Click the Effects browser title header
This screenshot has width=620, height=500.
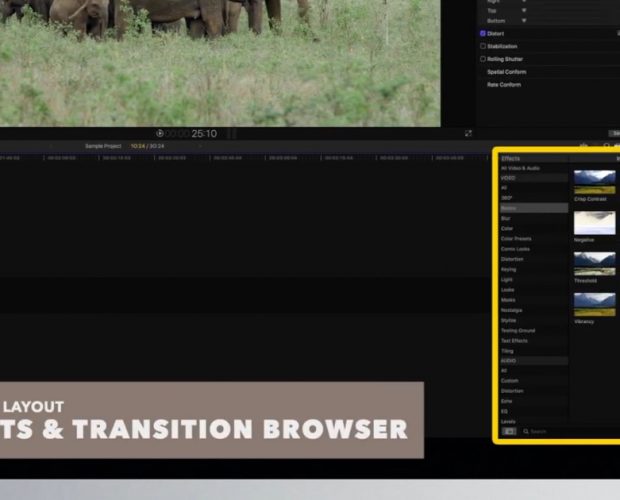510,158
